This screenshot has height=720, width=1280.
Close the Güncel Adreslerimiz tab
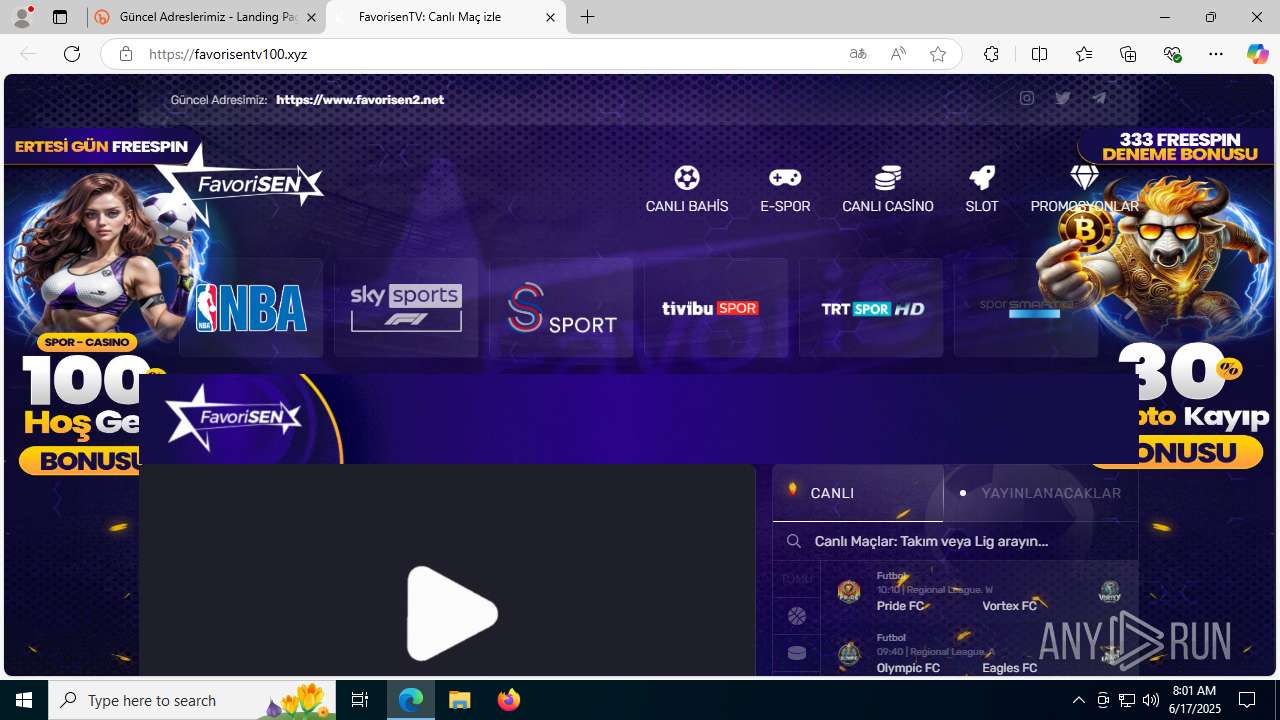coord(311,17)
